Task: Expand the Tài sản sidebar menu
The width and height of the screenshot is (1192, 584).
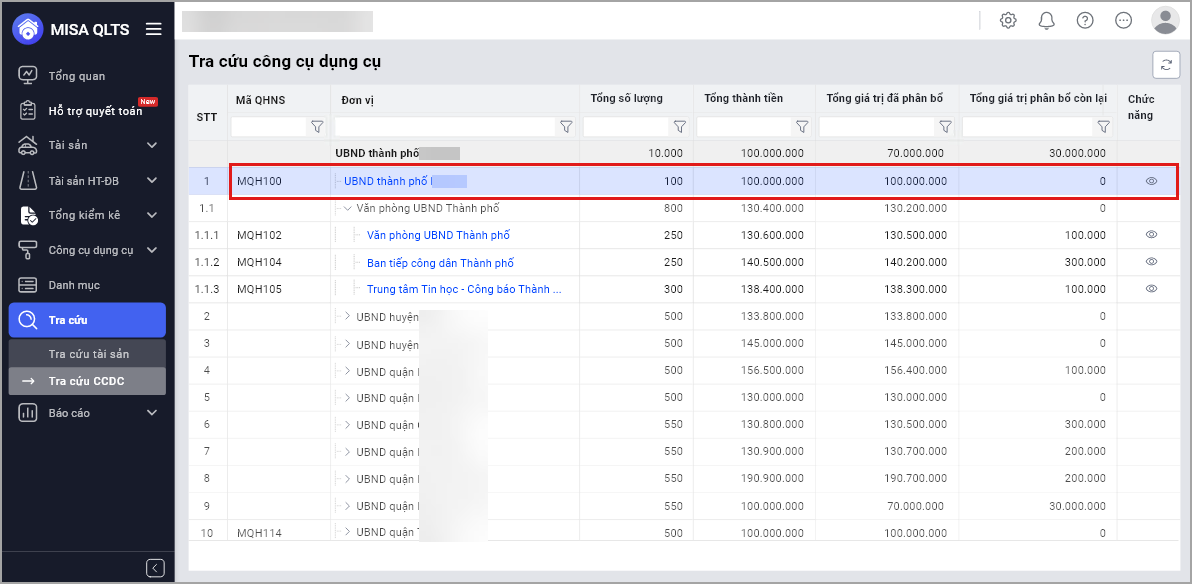Action: [152, 146]
